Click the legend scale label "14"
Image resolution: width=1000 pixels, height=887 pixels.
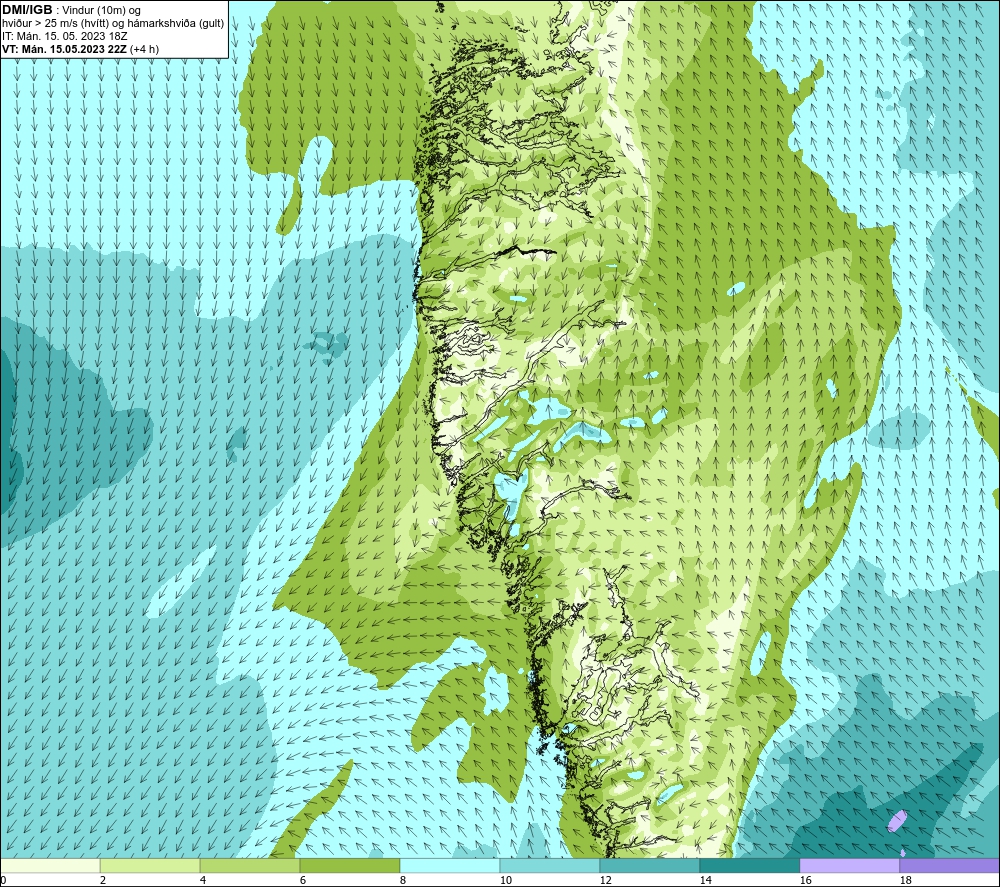point(705,880)
